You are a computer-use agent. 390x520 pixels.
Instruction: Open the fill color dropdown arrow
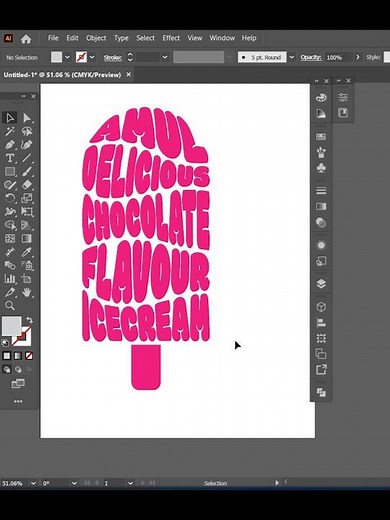tap(67, 57)
